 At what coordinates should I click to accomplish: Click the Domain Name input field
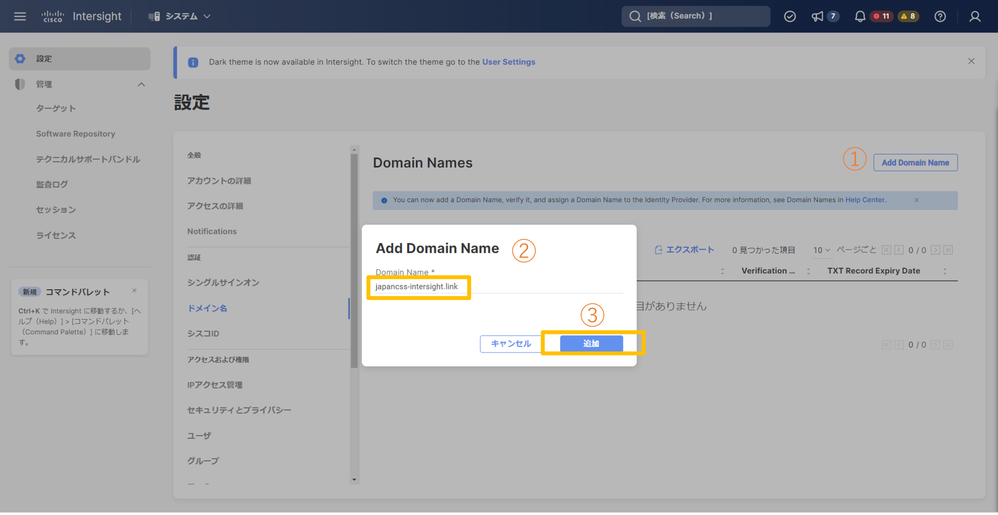pos(498,286)
